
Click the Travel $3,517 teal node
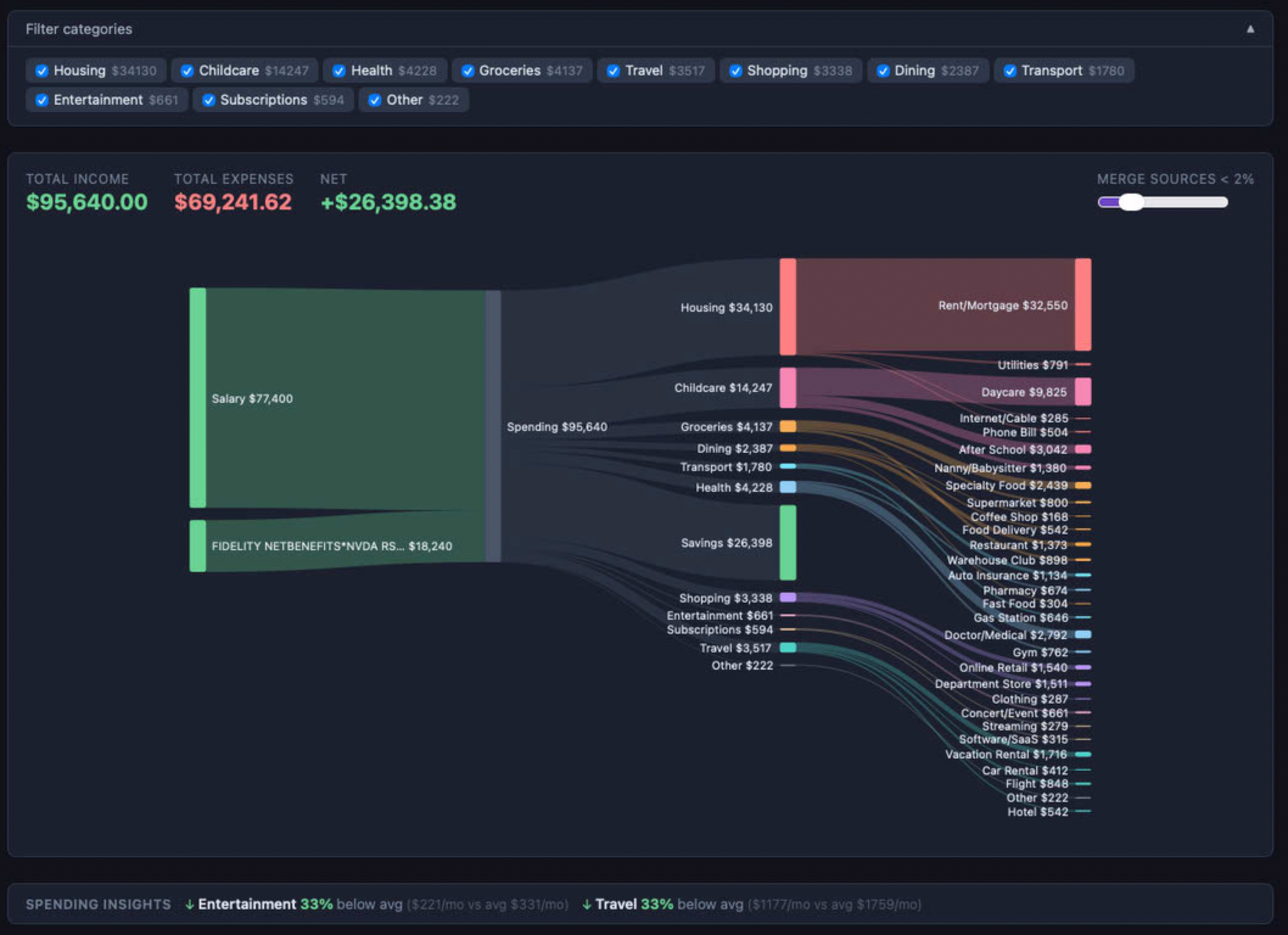(x=788, y=648)
